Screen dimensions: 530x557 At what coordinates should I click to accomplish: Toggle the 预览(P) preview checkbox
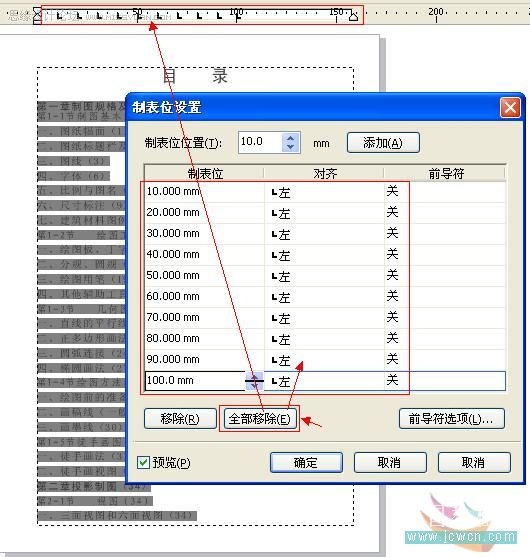point(144,463)
